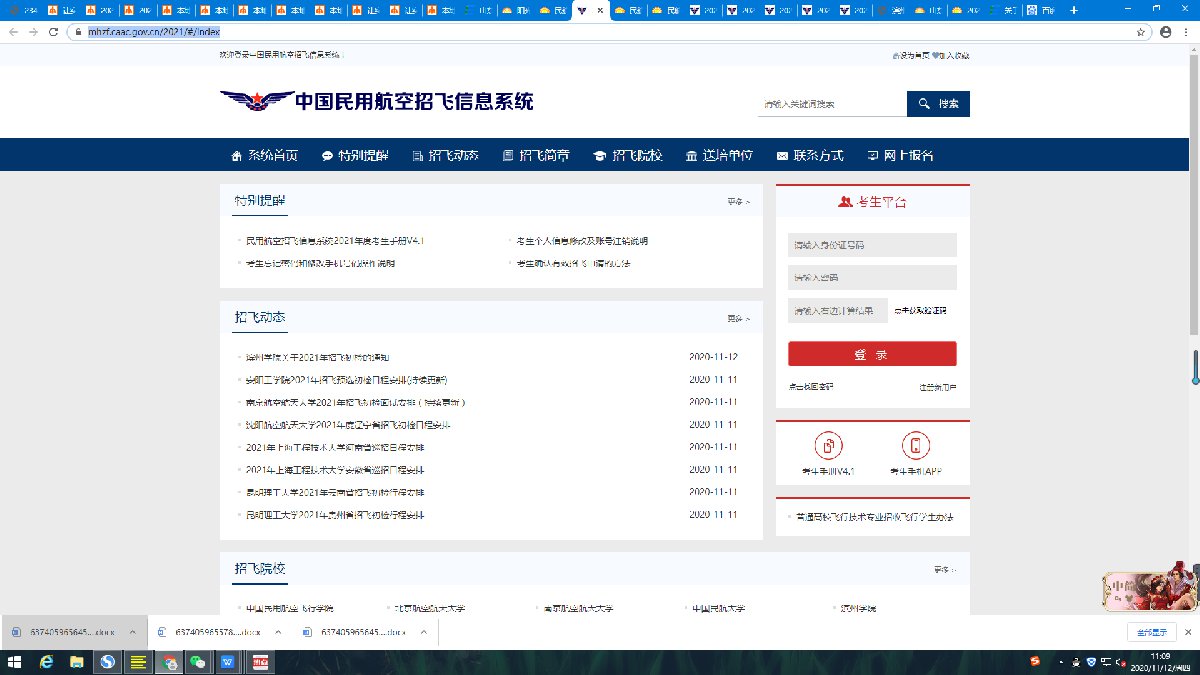Bookmark this page with the star icon
The width and height of the screenshot is (1200, 675).
(x=1141, y=32)
